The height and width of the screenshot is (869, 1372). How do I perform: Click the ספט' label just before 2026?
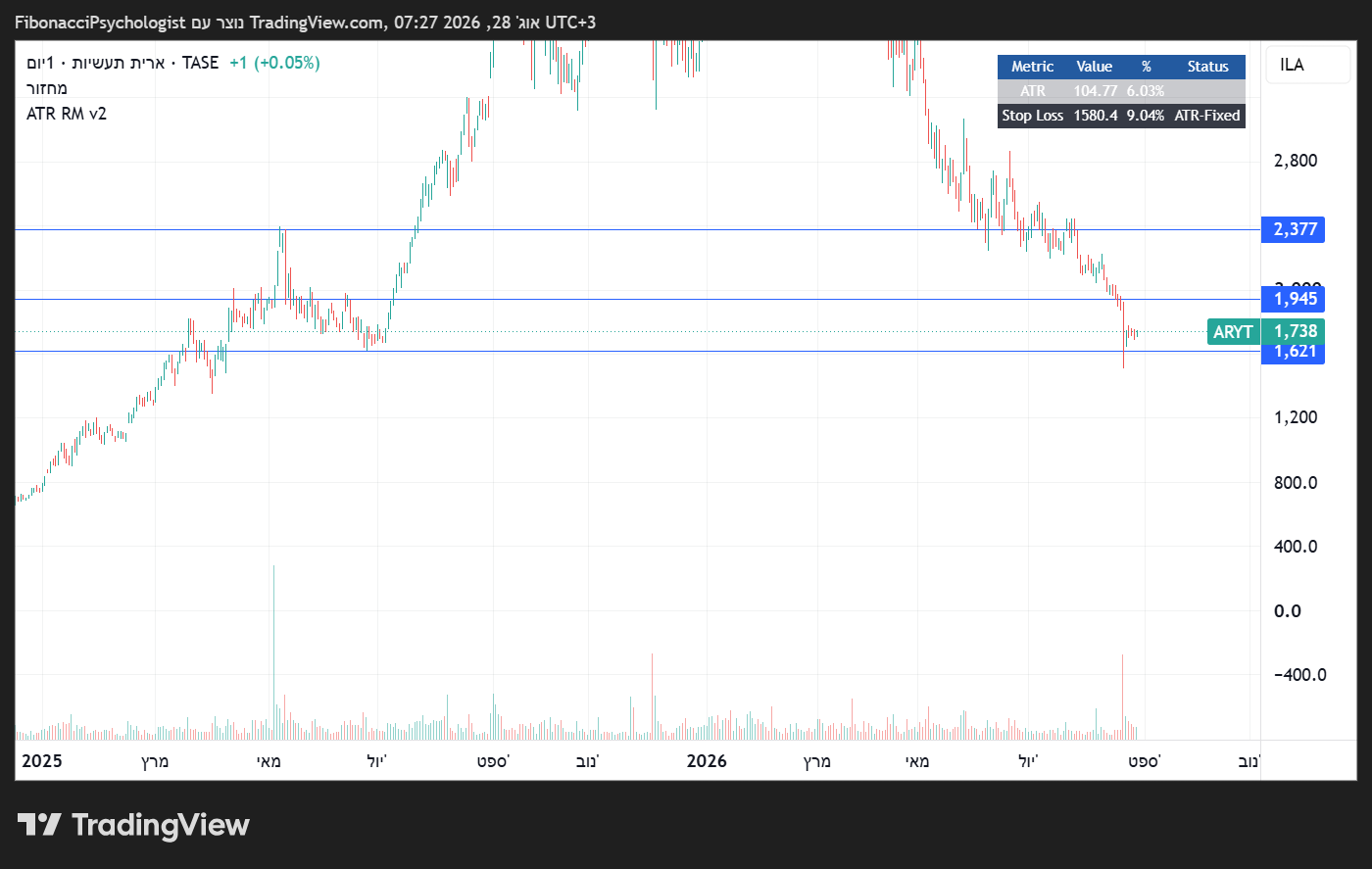click(493, 761)
